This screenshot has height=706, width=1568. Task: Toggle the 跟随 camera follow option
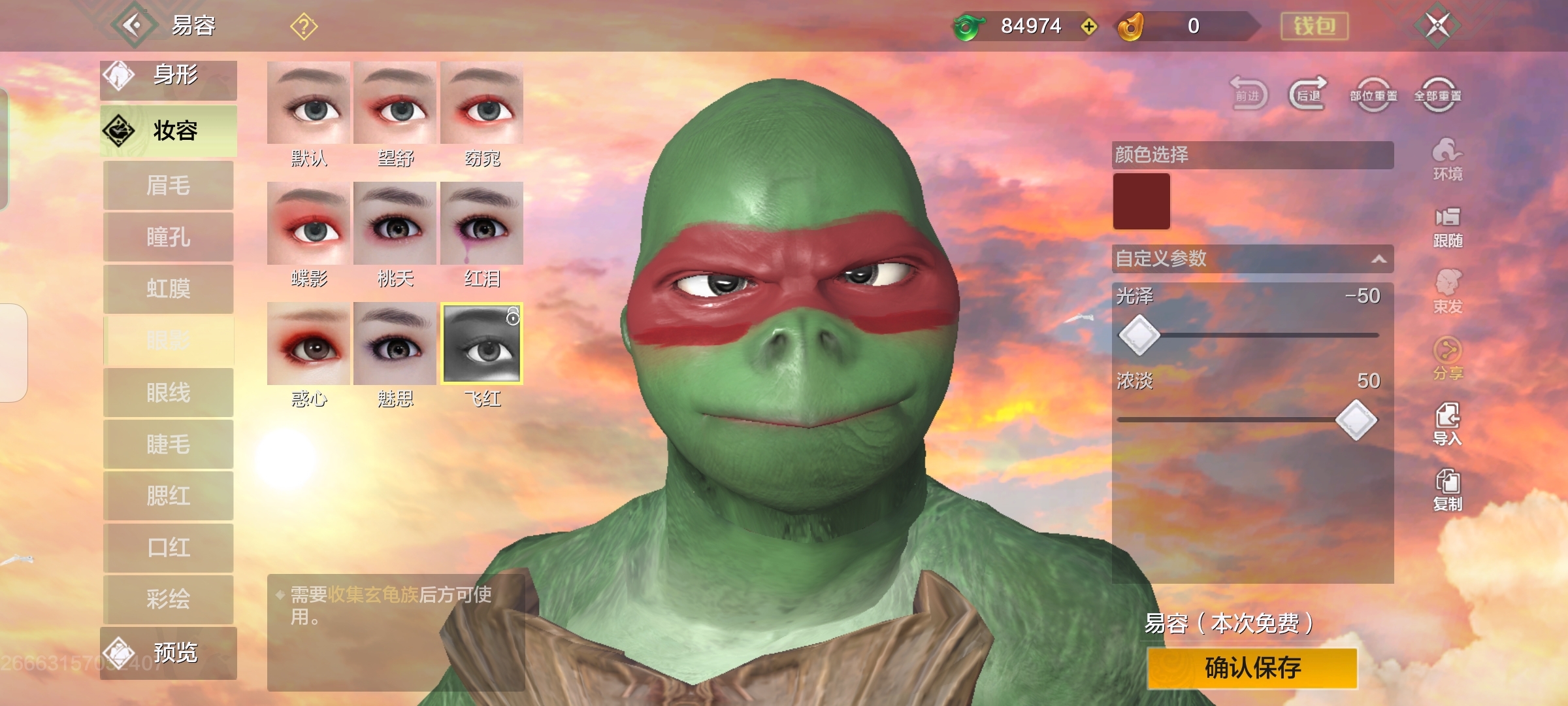coord(1447,227)
